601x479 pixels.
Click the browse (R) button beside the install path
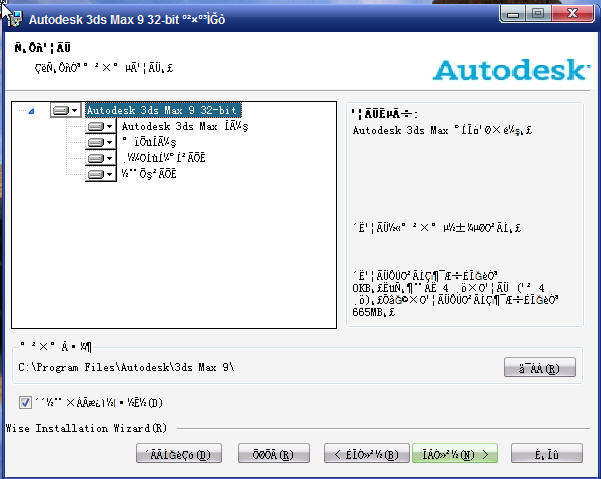(540, 367)
